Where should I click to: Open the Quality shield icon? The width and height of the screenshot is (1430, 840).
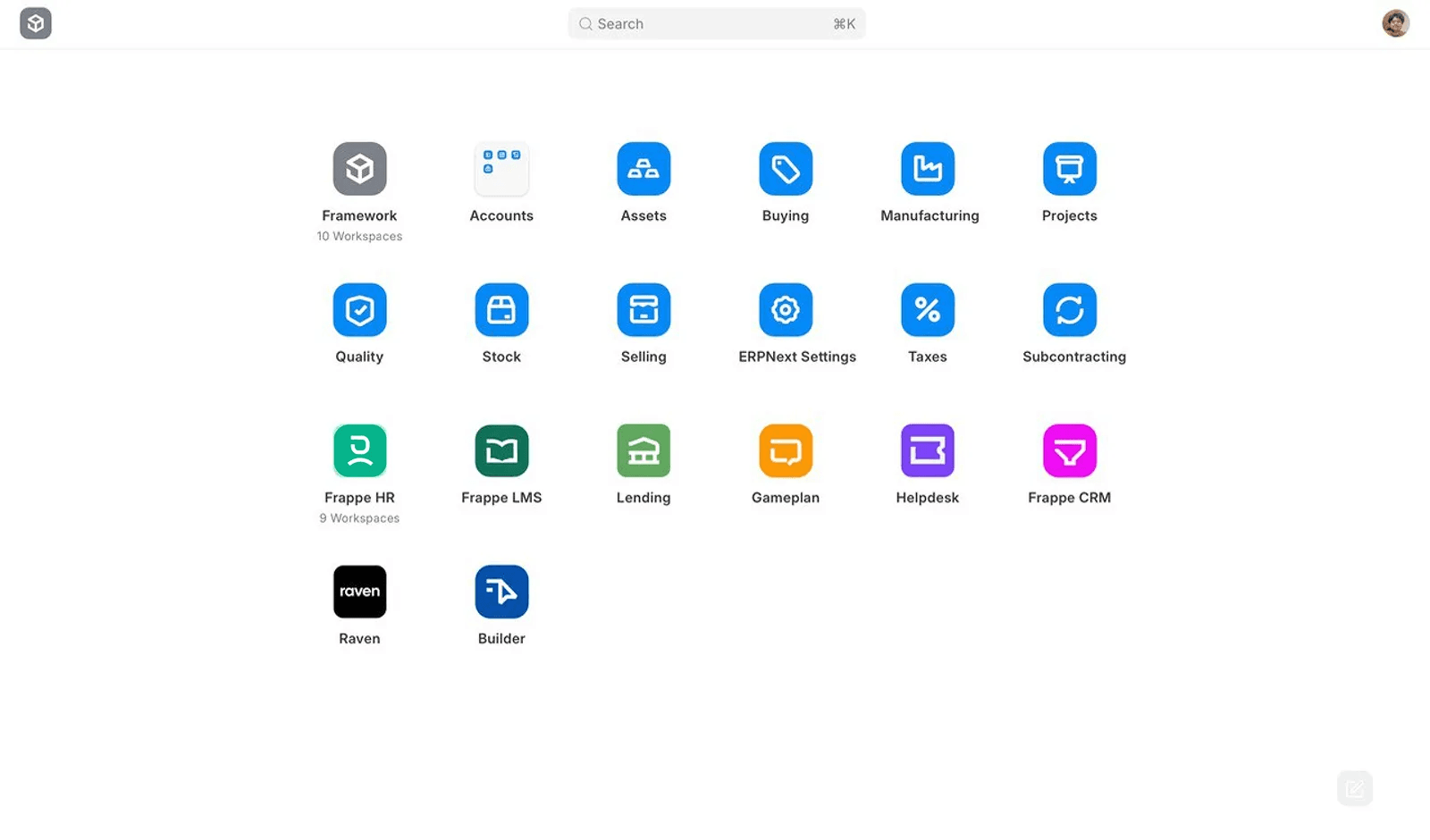(359, 310)
